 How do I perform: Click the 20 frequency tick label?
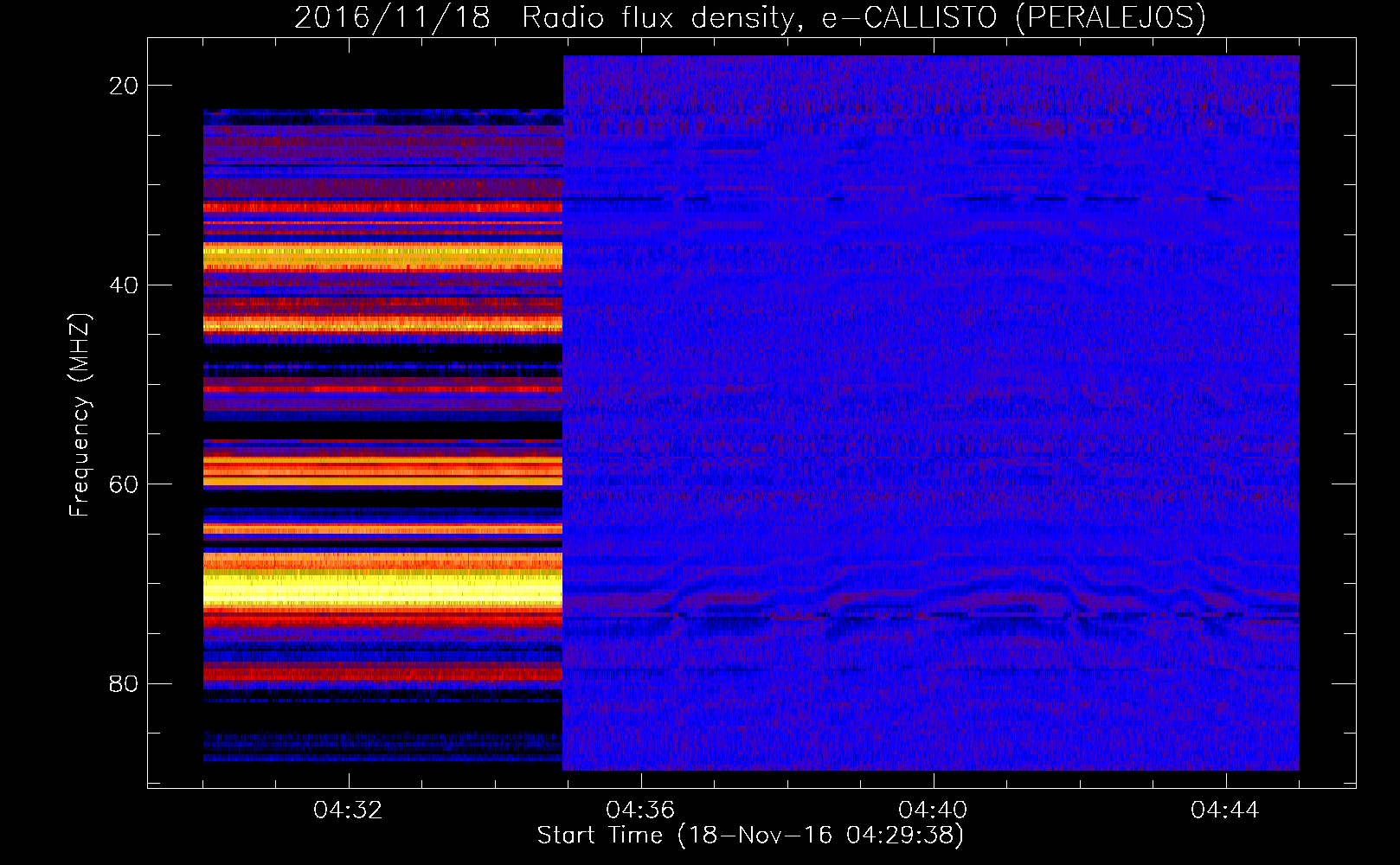125,86
